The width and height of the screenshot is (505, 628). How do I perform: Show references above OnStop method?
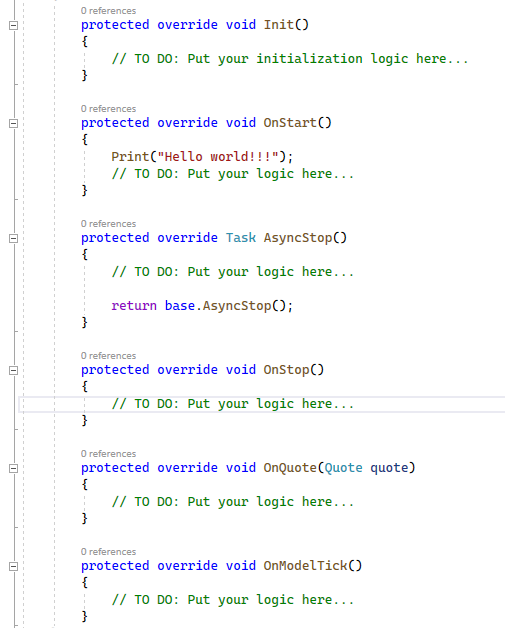tap(108, 356)
